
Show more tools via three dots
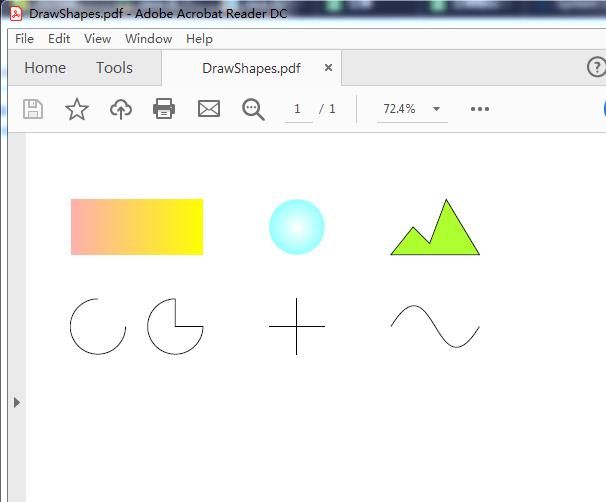pos(480,109)
